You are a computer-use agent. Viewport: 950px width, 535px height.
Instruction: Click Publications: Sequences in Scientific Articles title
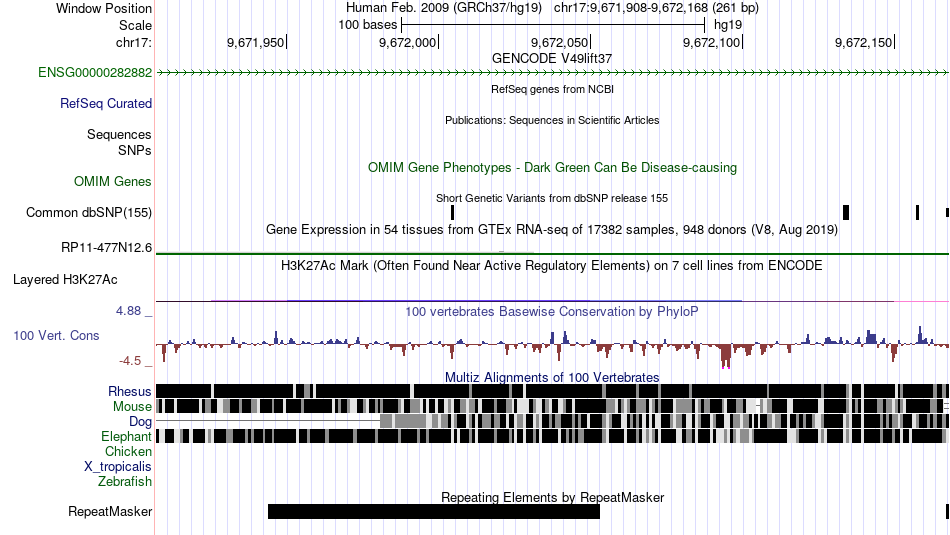tap(552, 121)
